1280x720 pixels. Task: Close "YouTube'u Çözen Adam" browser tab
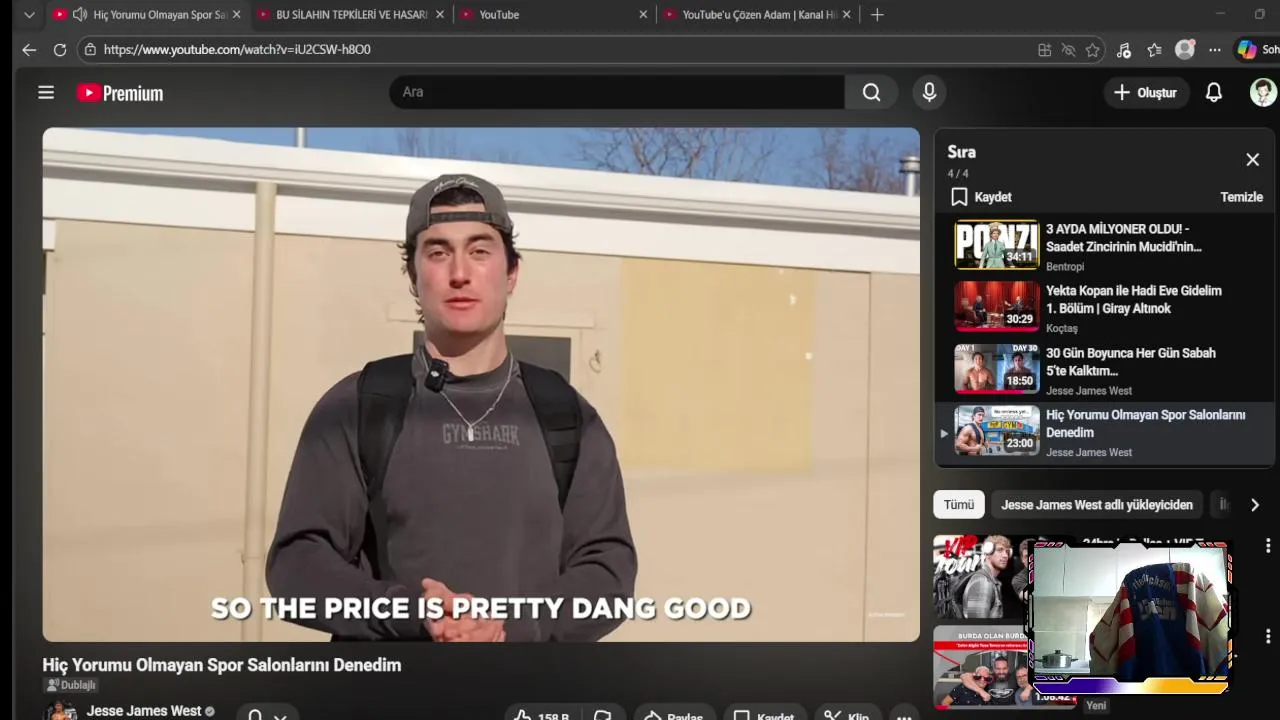click(x=847, y=15)
